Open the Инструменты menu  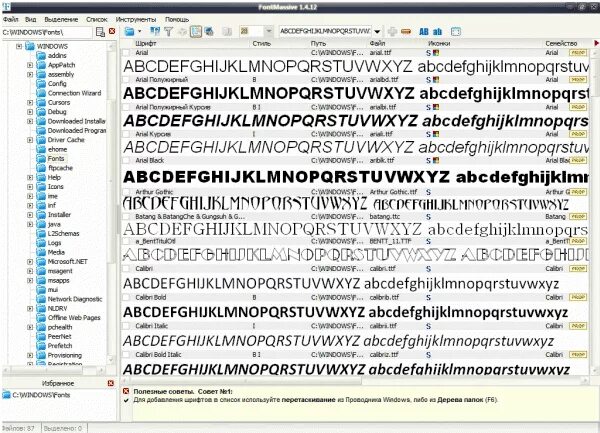136,19
